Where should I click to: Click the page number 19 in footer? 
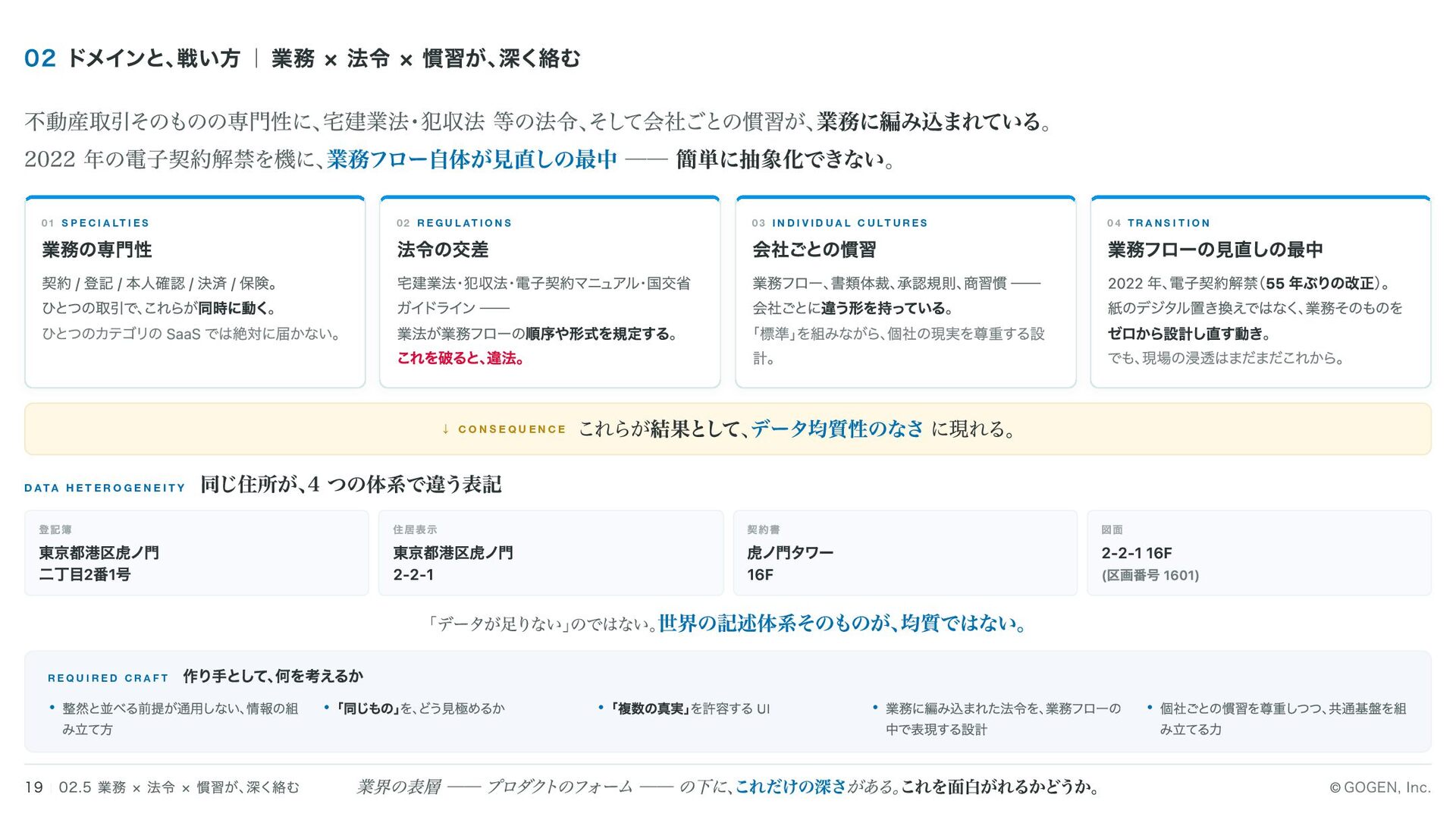click(33, 787)
